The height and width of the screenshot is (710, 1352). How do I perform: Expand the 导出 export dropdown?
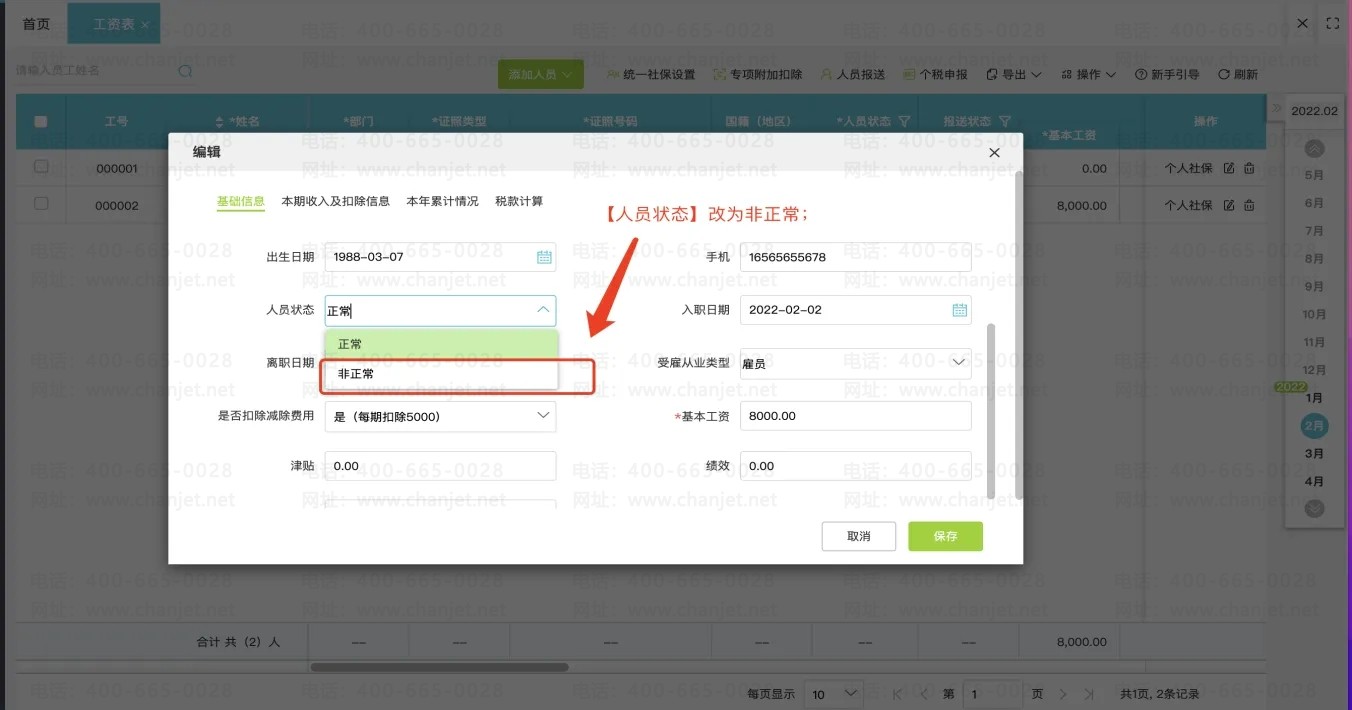click(x=1014, y=75)
